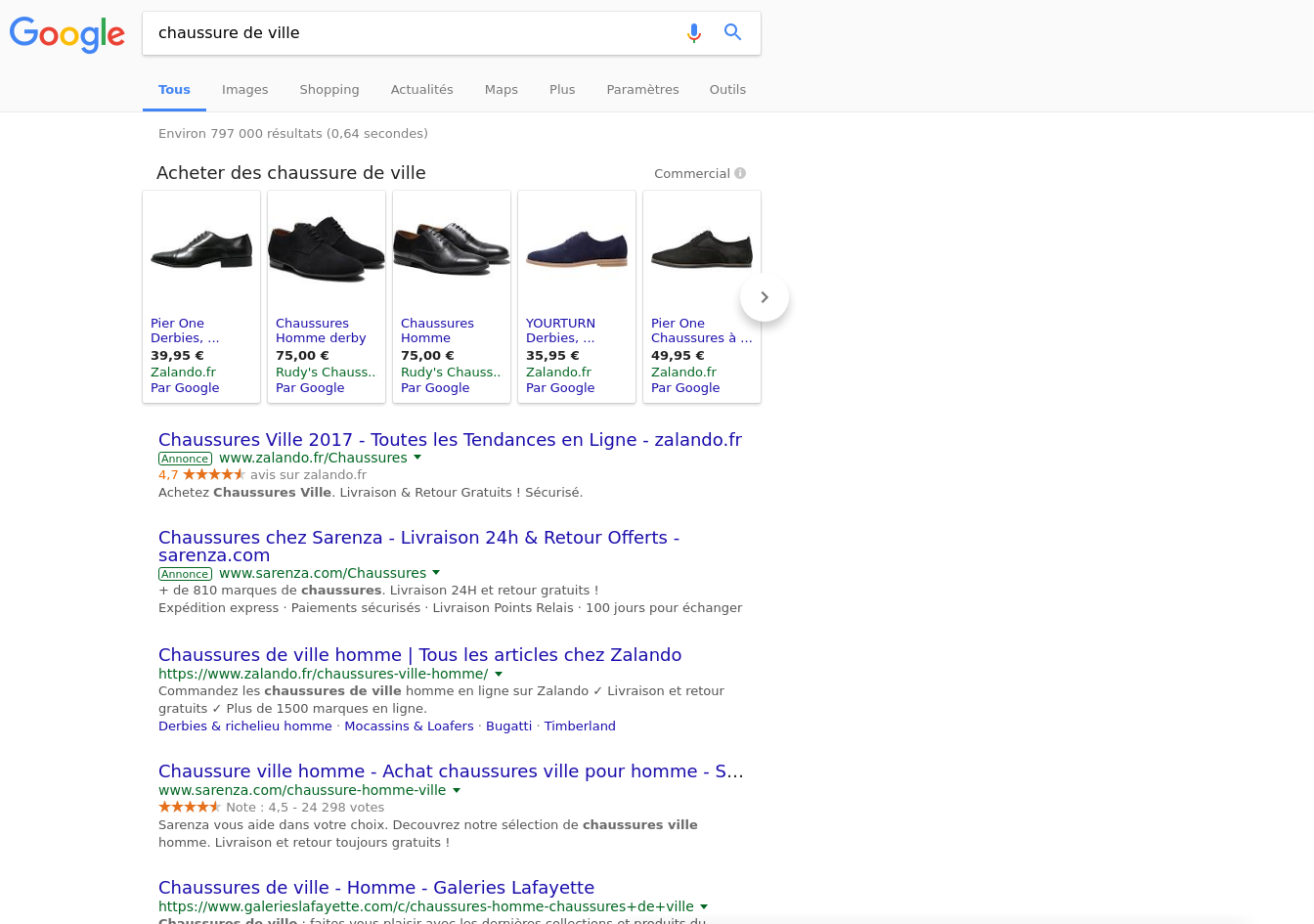
Task: Open Chaussures Homme derby suede shoe image
Action: [327, 249]
